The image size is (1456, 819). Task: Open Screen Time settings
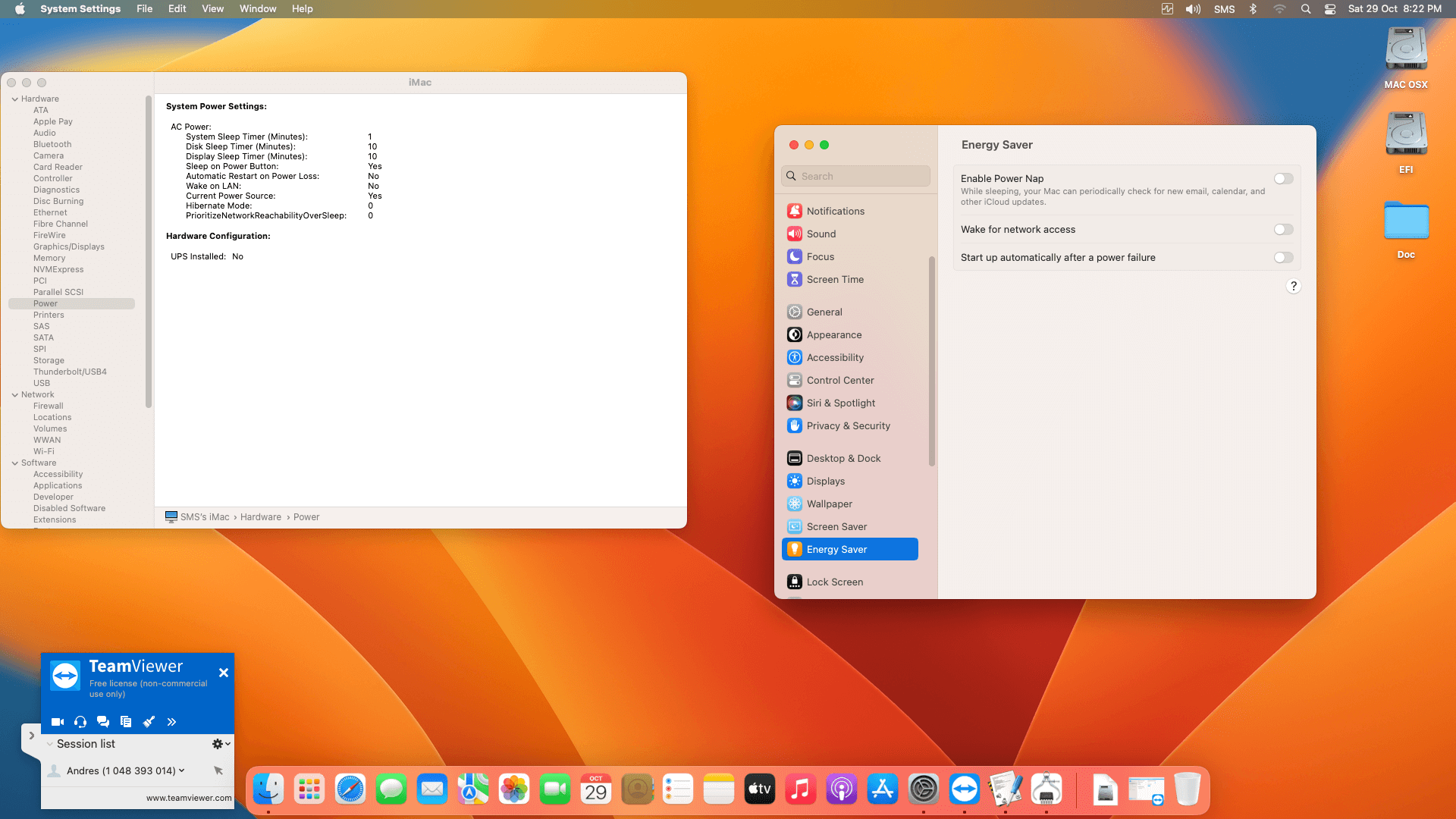pyautogui.click(x=849, y=279)
